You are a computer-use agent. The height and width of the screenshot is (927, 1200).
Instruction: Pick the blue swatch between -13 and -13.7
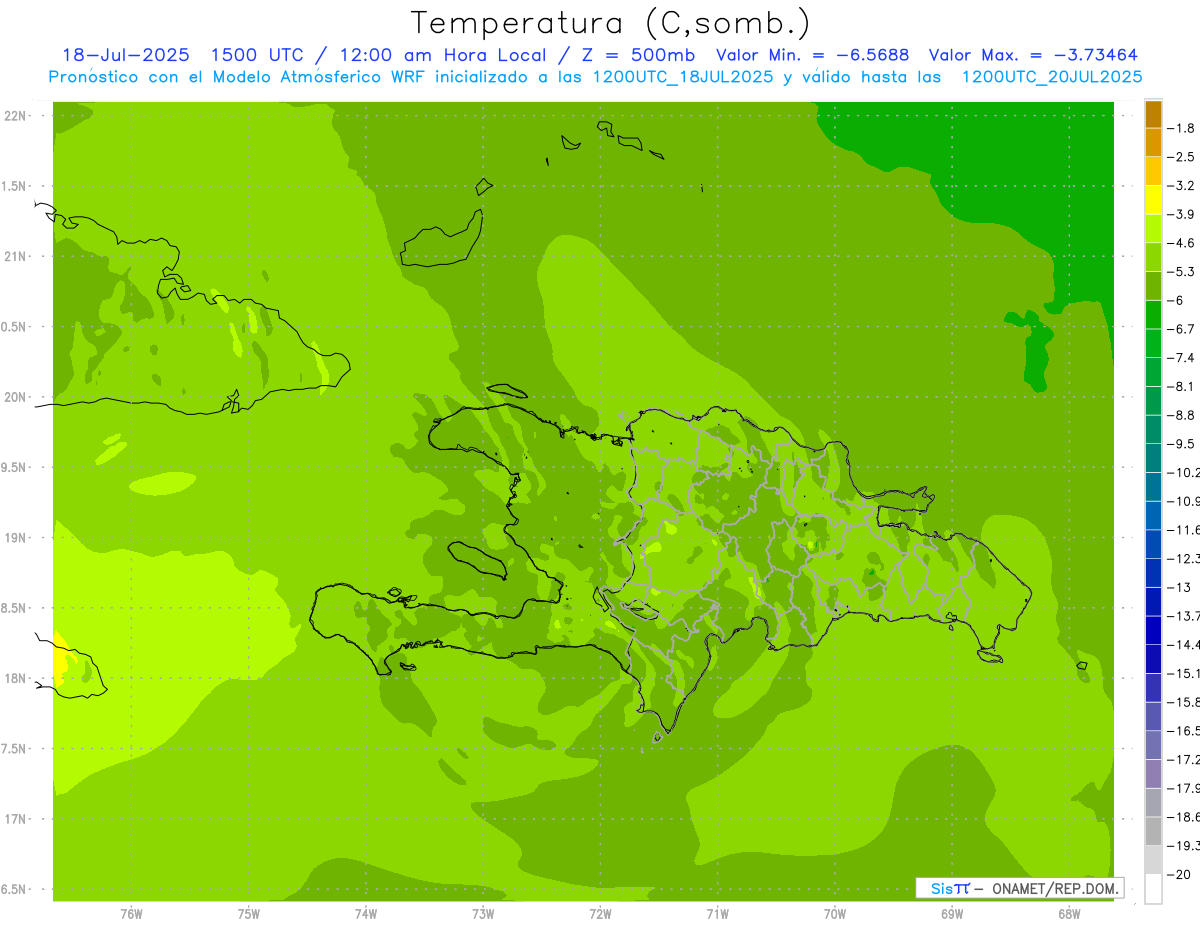pos(1153,601)
